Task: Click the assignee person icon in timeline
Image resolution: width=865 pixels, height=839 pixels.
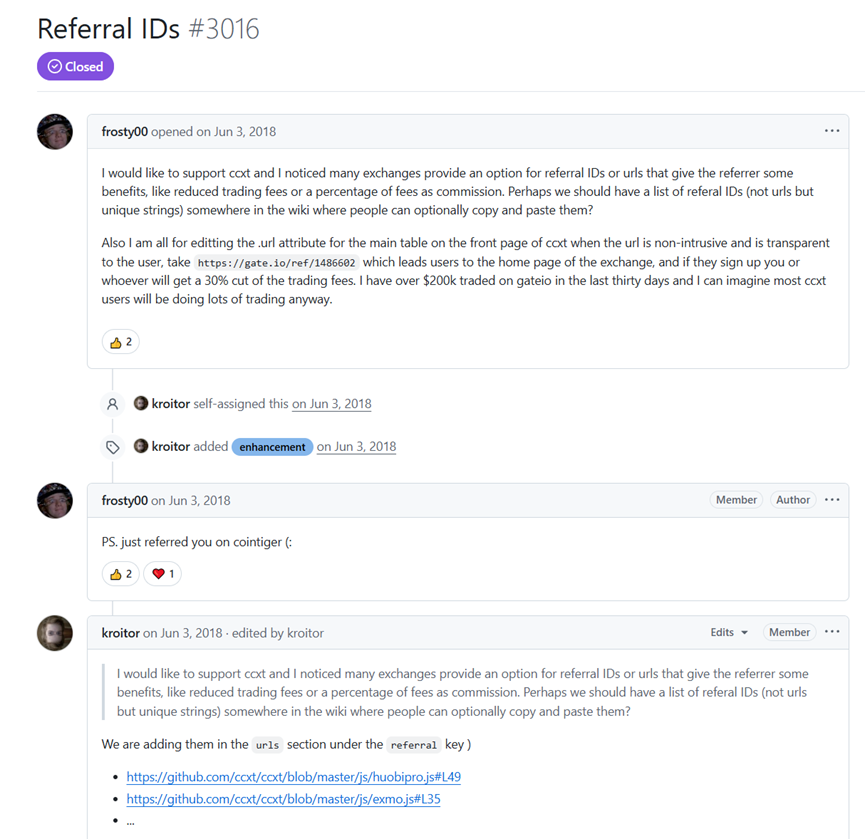Action: coord(113,404)
